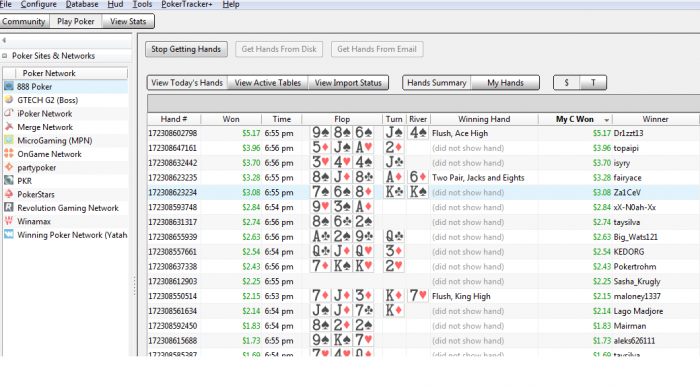This screenshot has width=700, height=388.
Task: Switch to the View Stats tab
Action: pyautogui.click(x=128, y=21)
